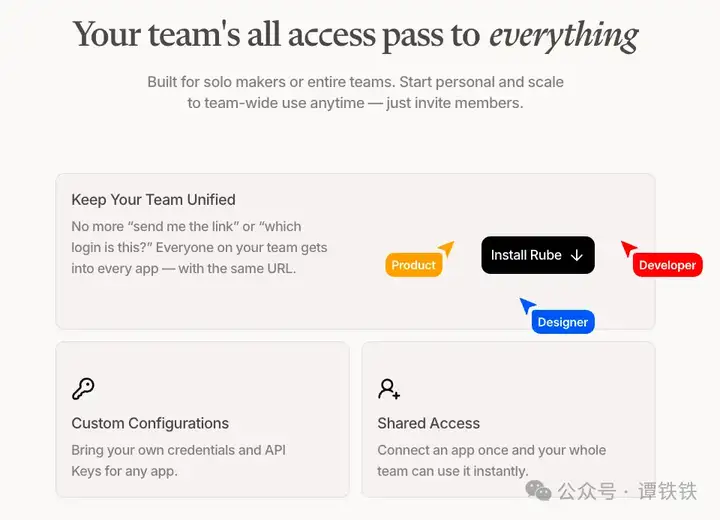Screen dimensions: 720x520
Task: Click the key icon for Custom Configurations
Action: pyautogui.click(x=83, y=389)
